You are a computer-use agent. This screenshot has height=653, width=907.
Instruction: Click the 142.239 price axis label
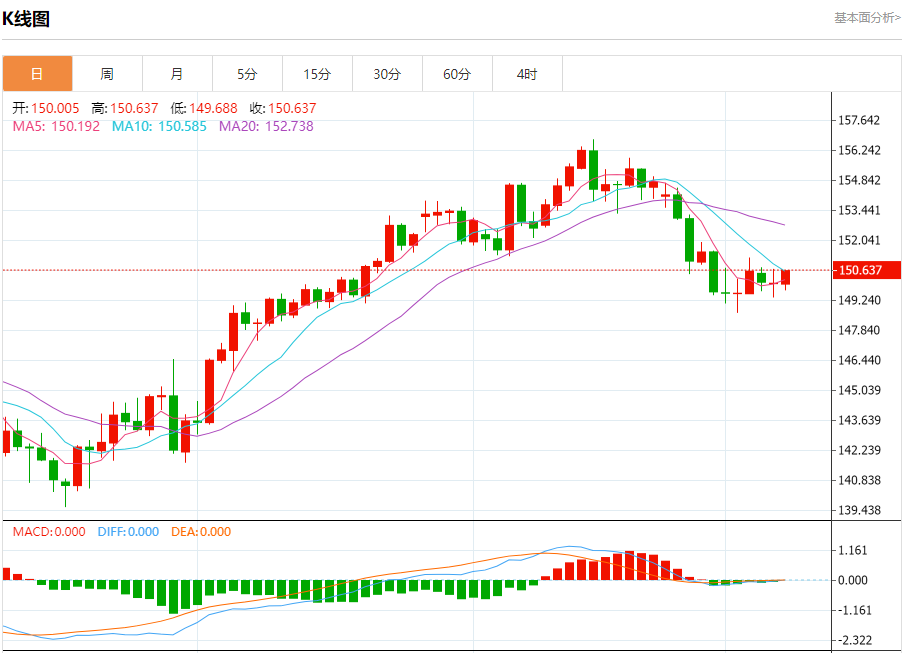tap(859, 450)
